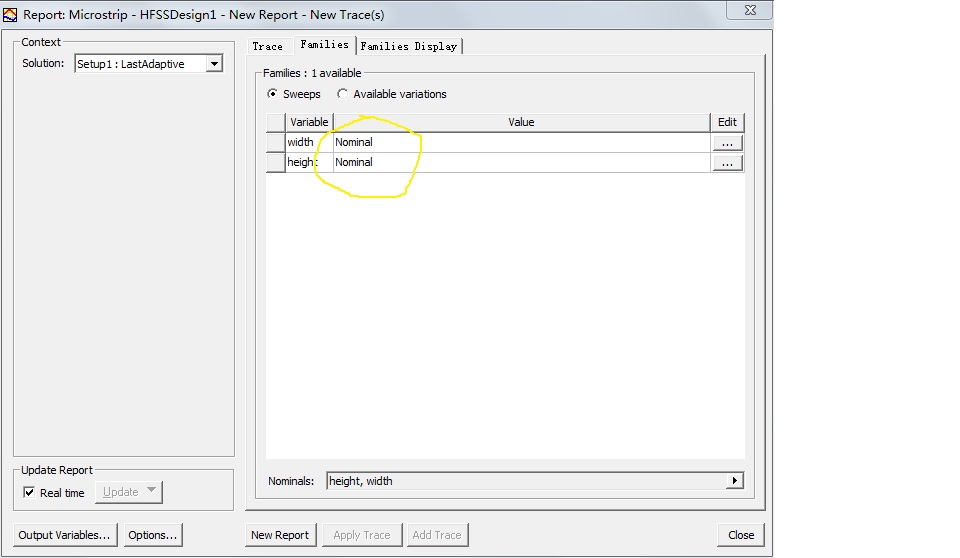Image resolution: width=960 pixels, height=558 pixels.
Task: Open the Options dialog button
Action: pyautogui.click(x=153, y=535)
